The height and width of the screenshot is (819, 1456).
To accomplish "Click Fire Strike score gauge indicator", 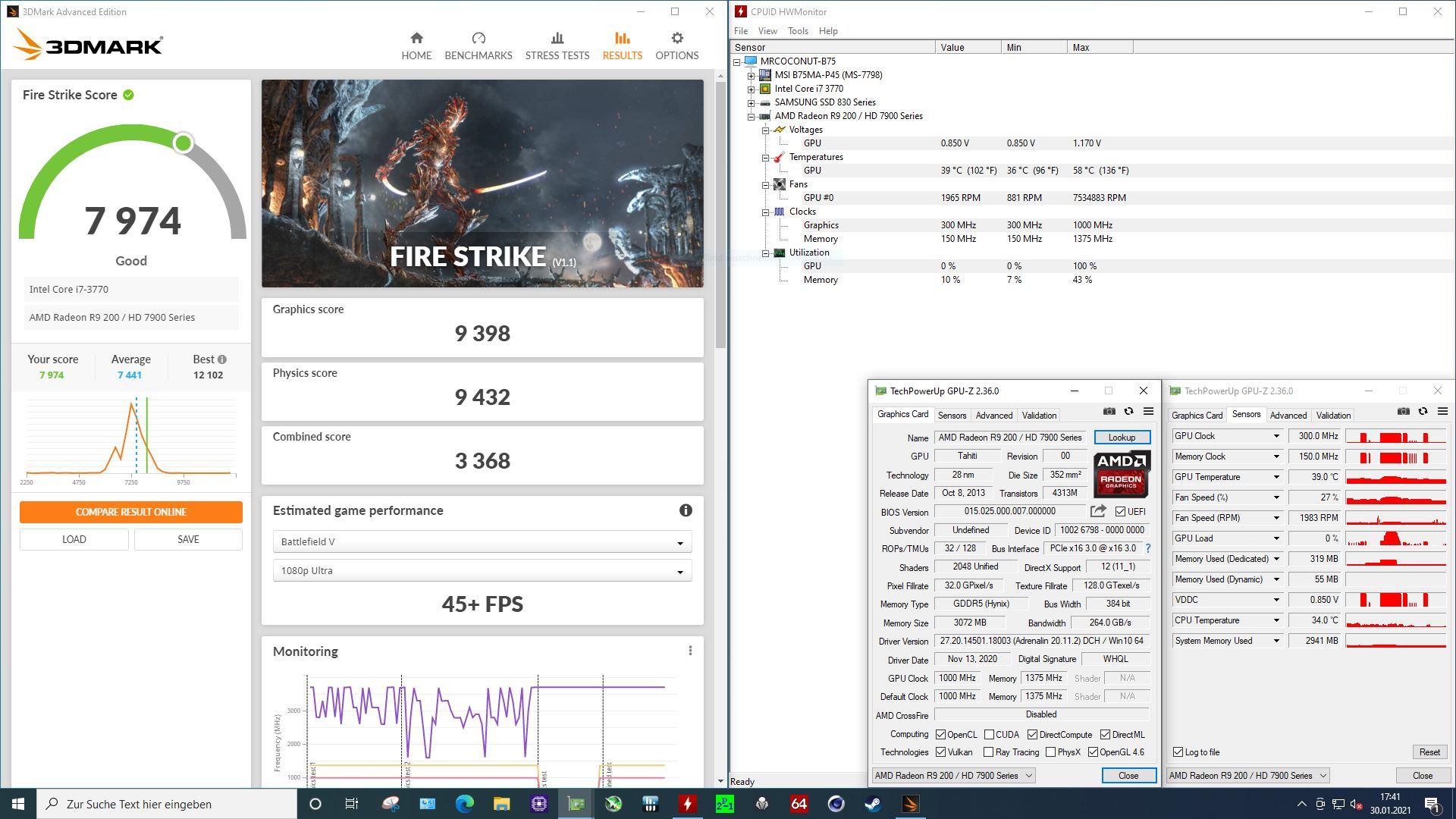I will coord(183,143).
